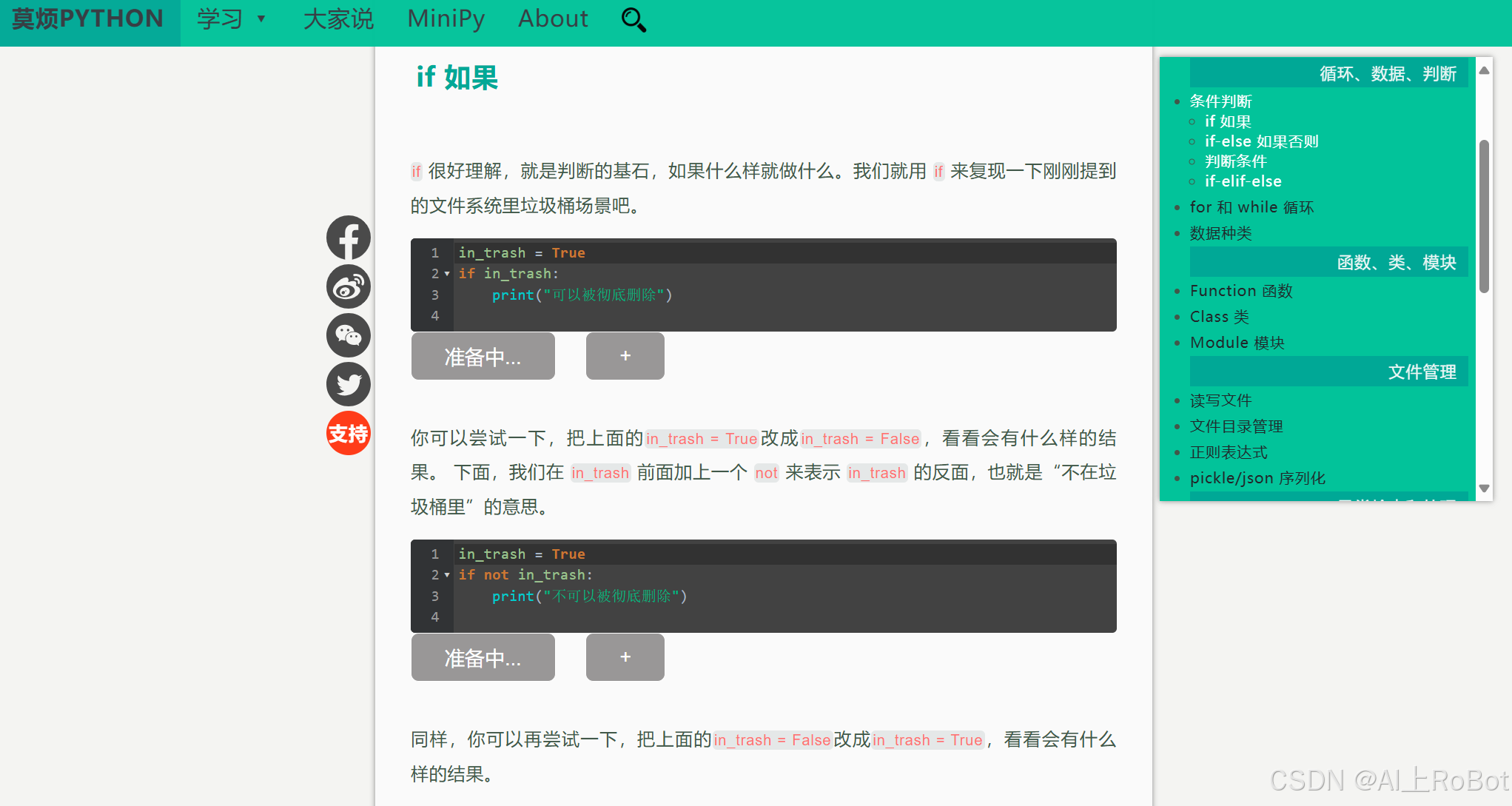
Task: Click the red 支持 support icon
Action: (x=349, y=433)
